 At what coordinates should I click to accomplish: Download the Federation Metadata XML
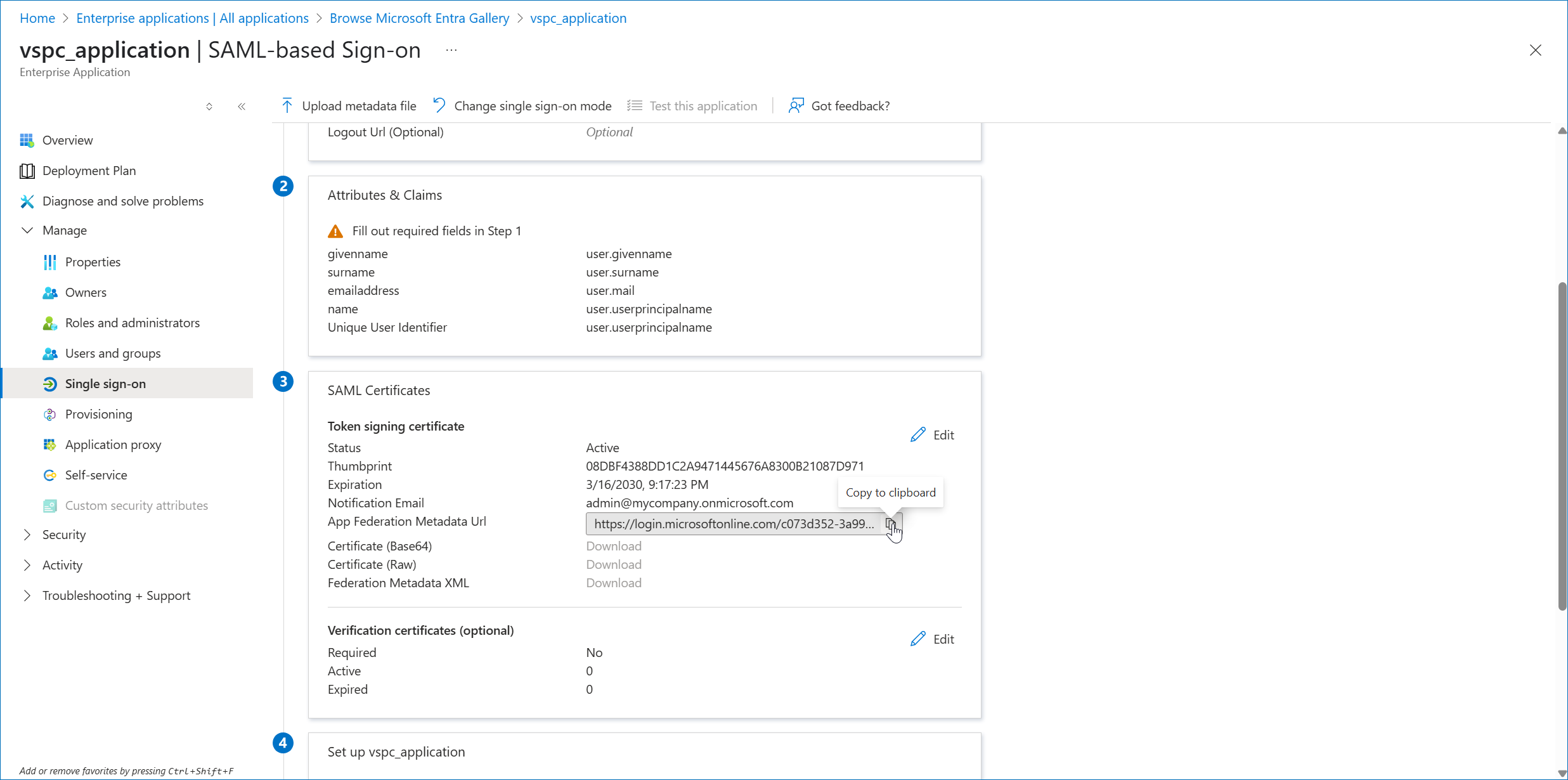point(613,583)
